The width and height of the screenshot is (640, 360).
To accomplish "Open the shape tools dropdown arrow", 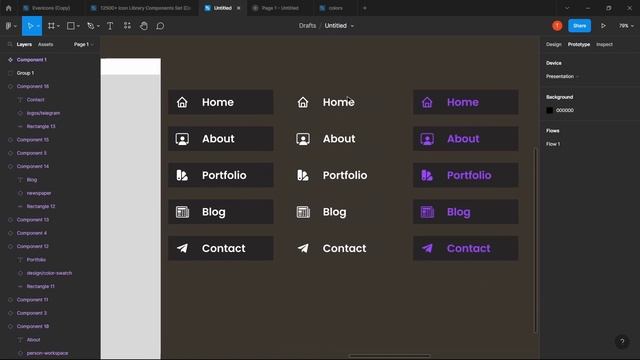I will pos(78,26).
